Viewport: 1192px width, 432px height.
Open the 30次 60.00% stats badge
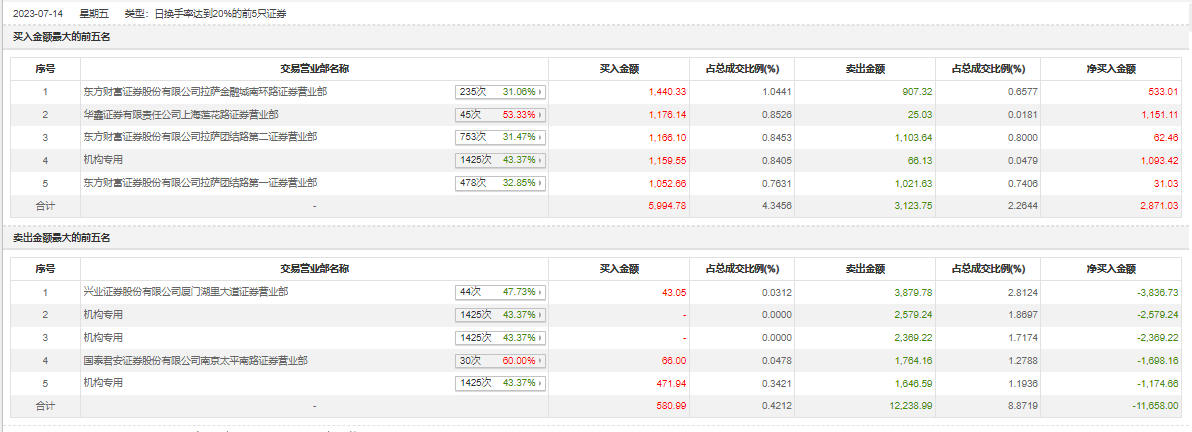pyautogui.click(x=502, y=360)
